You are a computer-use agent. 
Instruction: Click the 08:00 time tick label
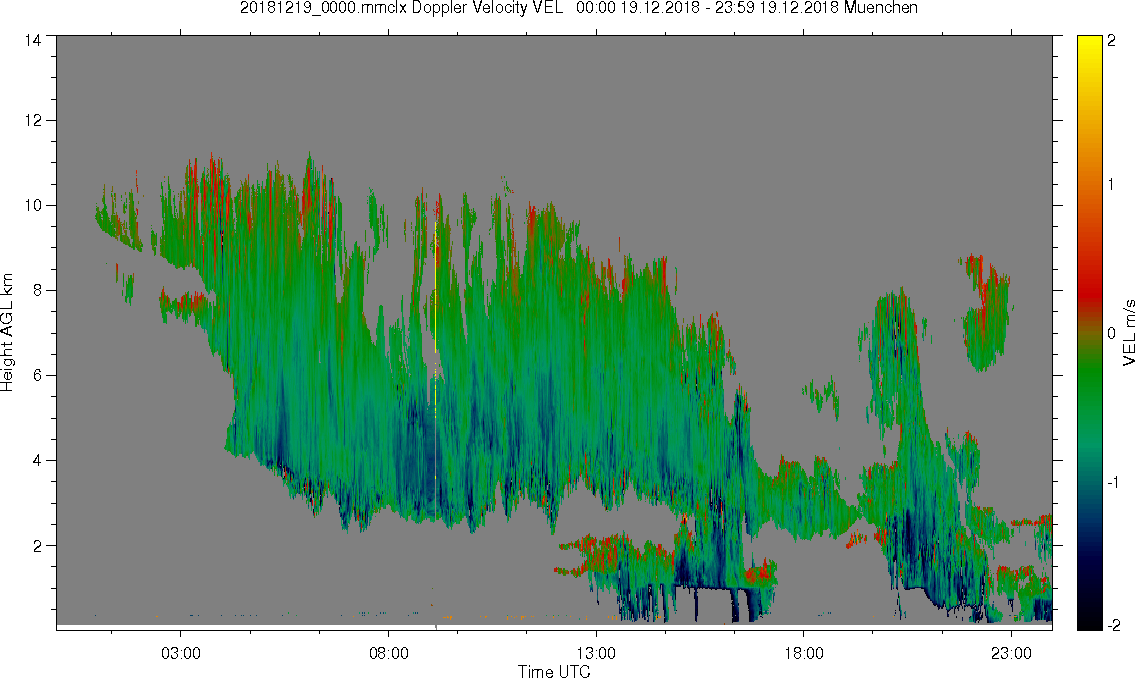click(389, 653)
